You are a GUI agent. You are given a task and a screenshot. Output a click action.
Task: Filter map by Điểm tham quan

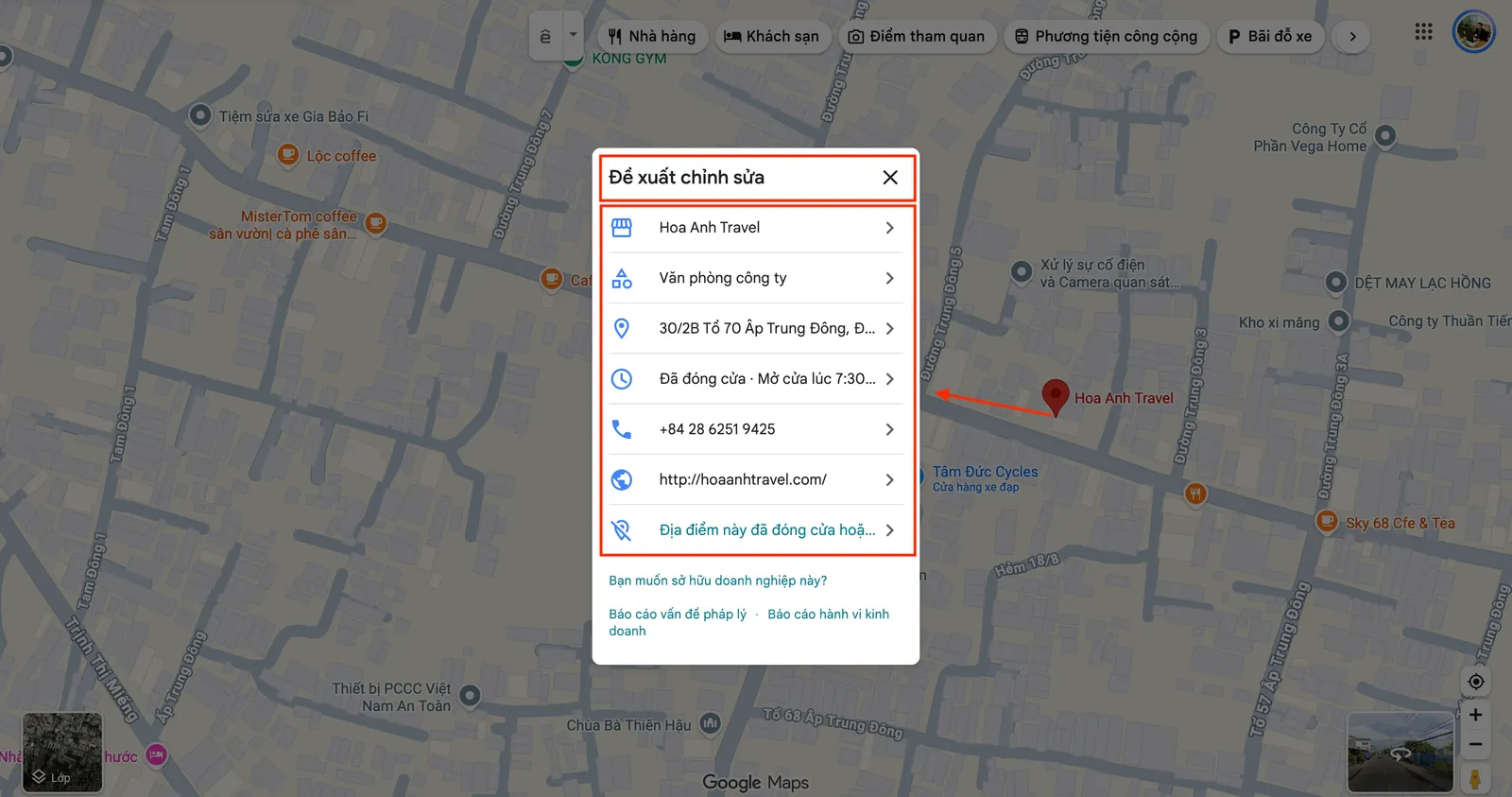917,37
